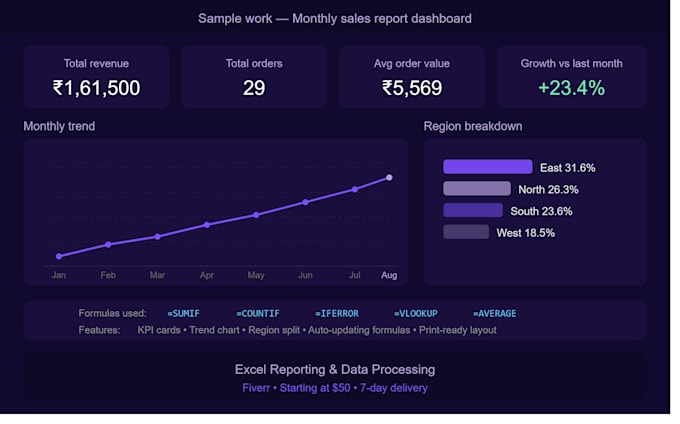Click the Jun axis label
The image size is (680, 424).
[x=305, y=275]
